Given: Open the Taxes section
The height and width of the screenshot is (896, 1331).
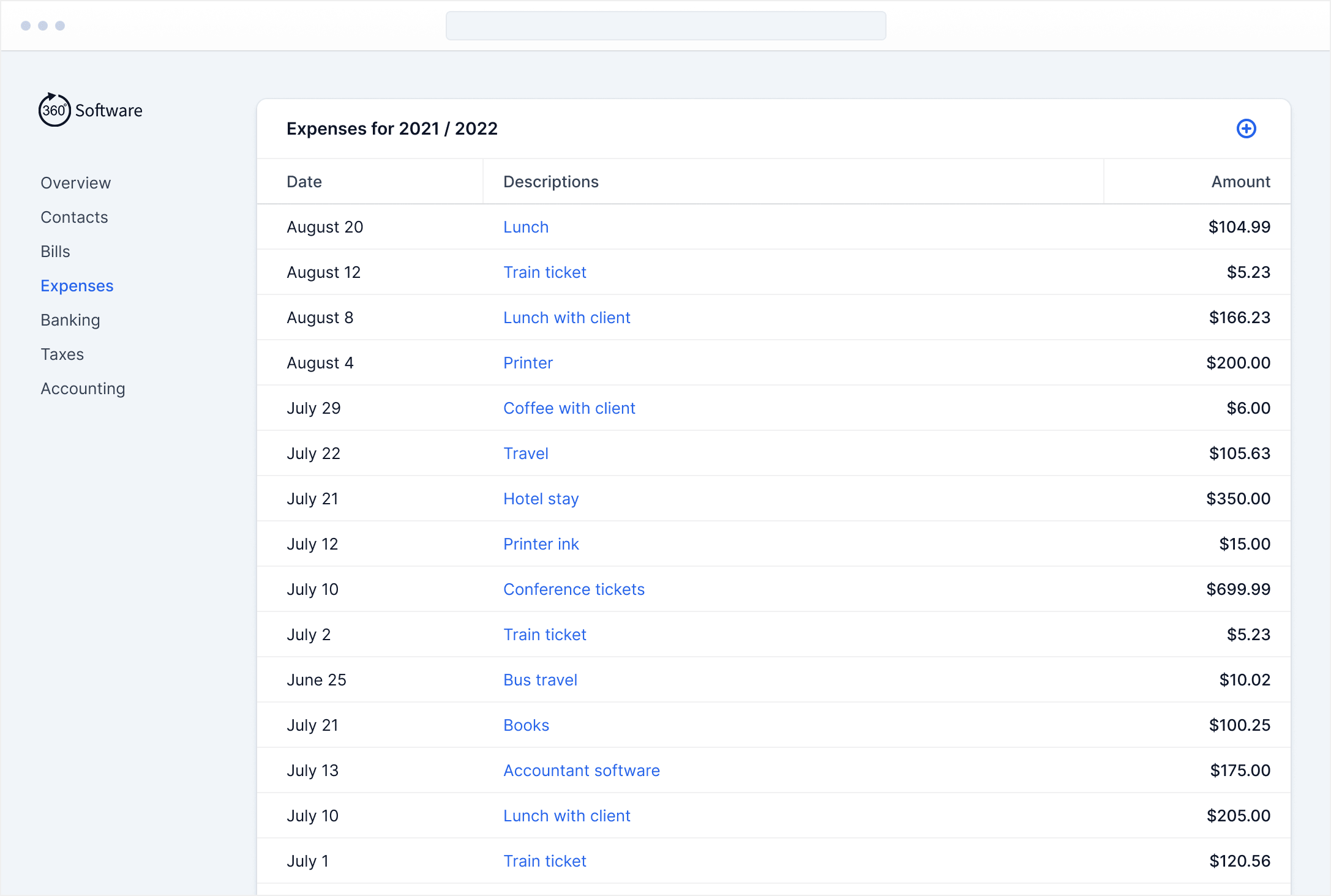Looking at the screenshot, I should click(62, 354).
